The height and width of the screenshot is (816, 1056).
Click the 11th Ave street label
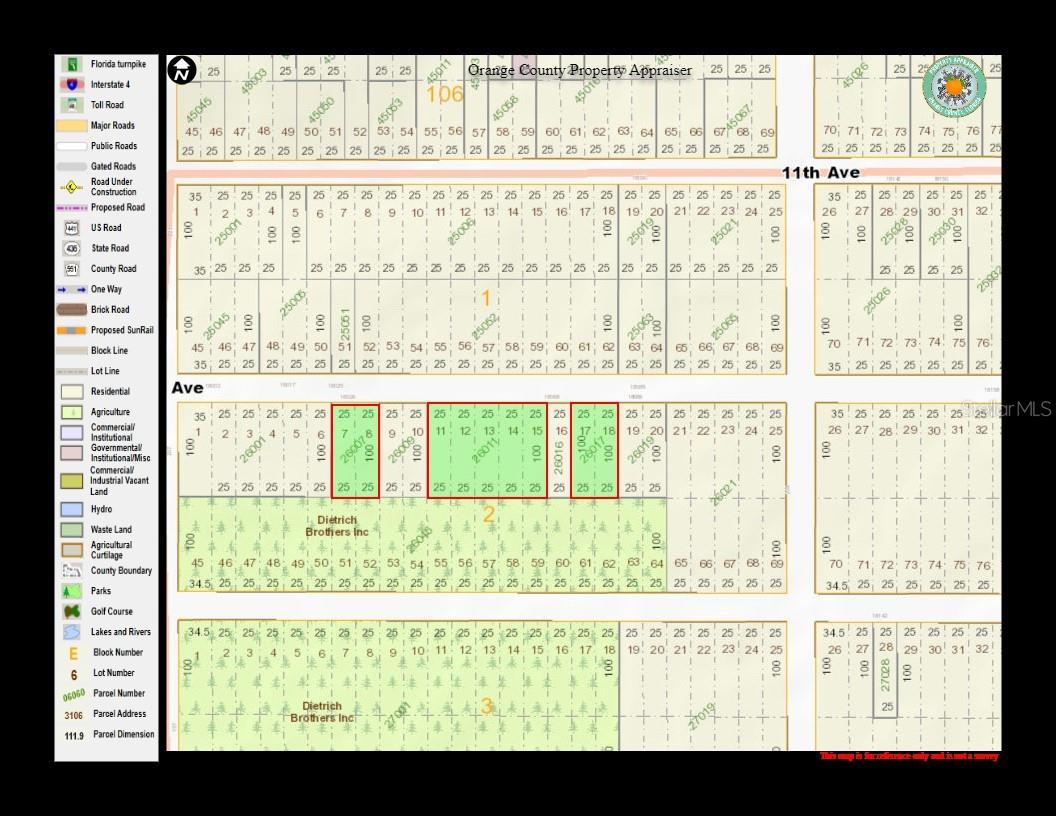point(820,173)
